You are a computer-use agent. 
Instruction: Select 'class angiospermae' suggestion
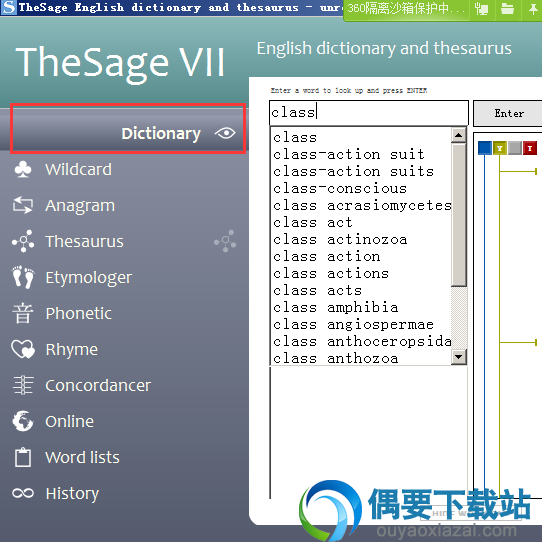click(x=361, y=325)
